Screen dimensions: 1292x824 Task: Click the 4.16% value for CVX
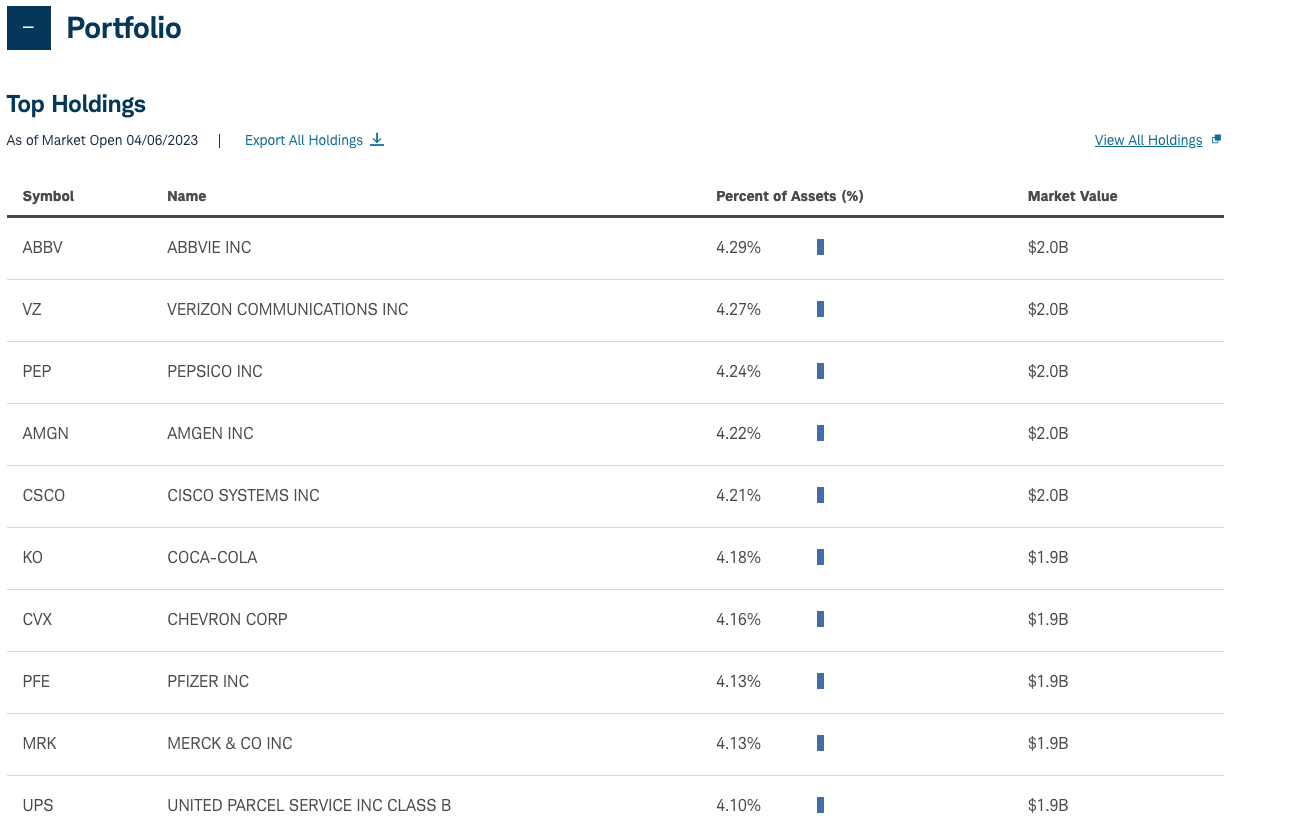pyautogui.click(x=738, y=619)
